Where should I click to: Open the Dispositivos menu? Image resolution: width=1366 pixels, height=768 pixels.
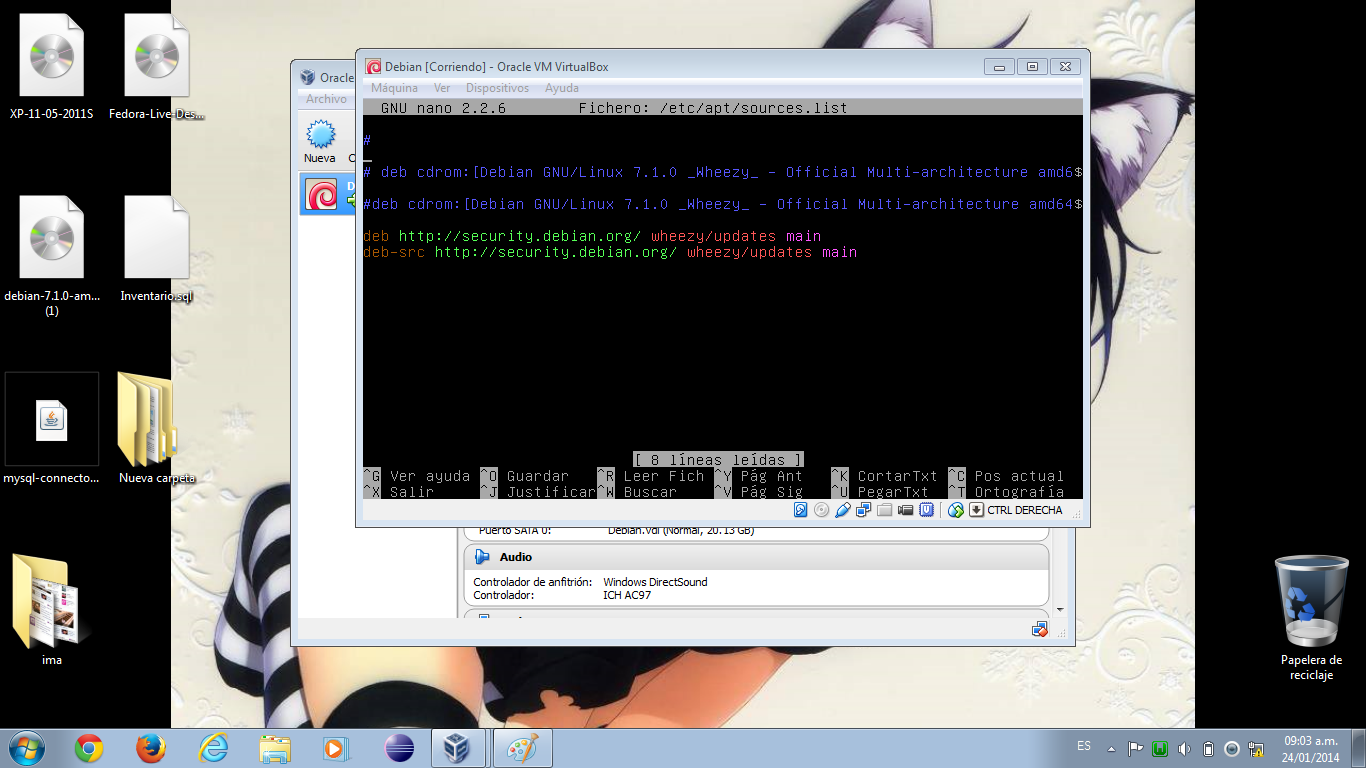coord(499,88)
